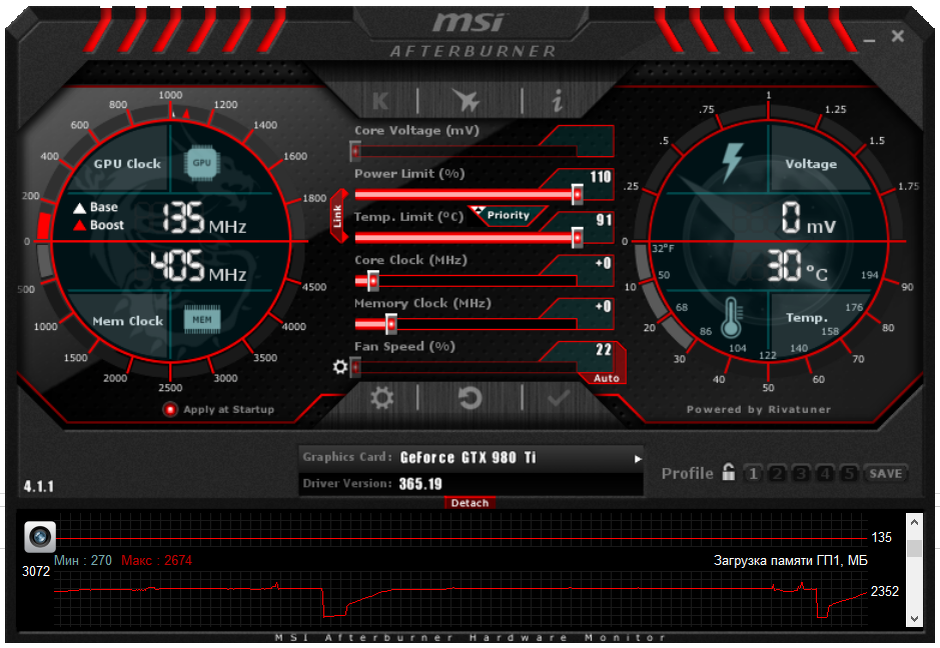
Task: Select profile slot 4
Action: pyautogui.click(x=825, y=474)
